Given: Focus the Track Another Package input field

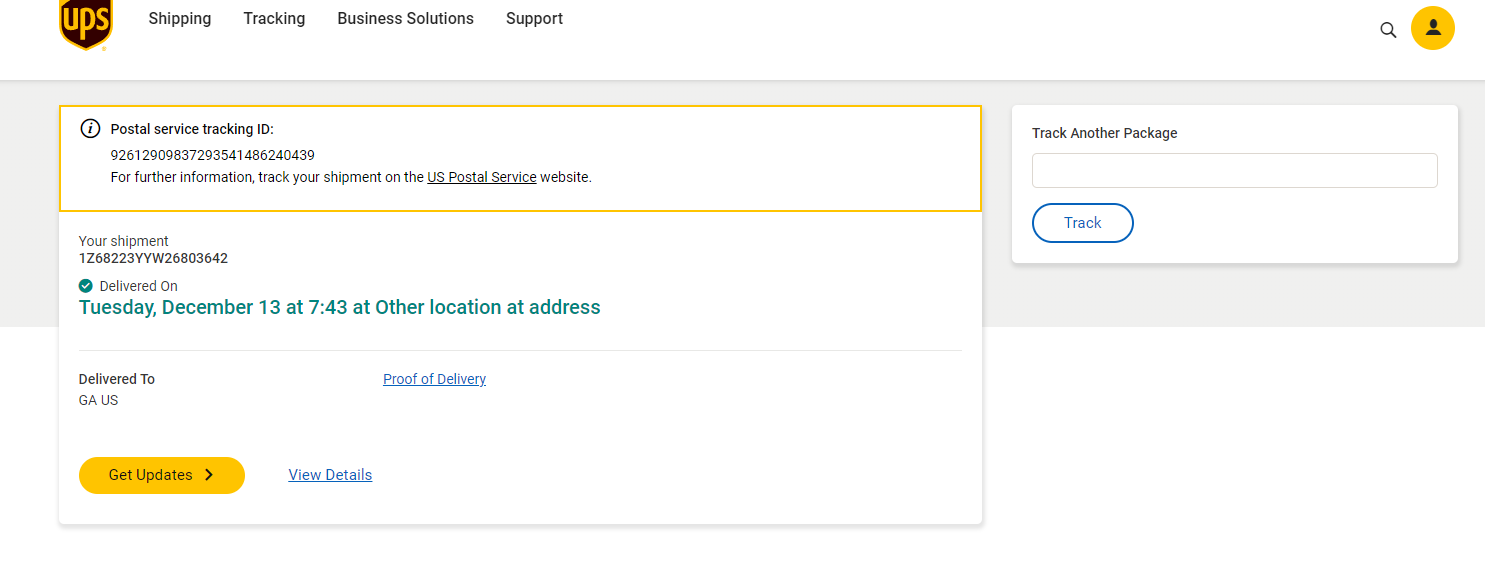Looking at the screenshot, I should point(1234,171).
